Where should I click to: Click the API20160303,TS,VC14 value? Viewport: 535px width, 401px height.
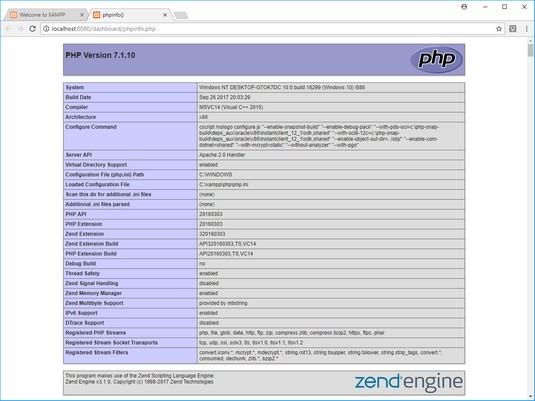click(226, 254)
